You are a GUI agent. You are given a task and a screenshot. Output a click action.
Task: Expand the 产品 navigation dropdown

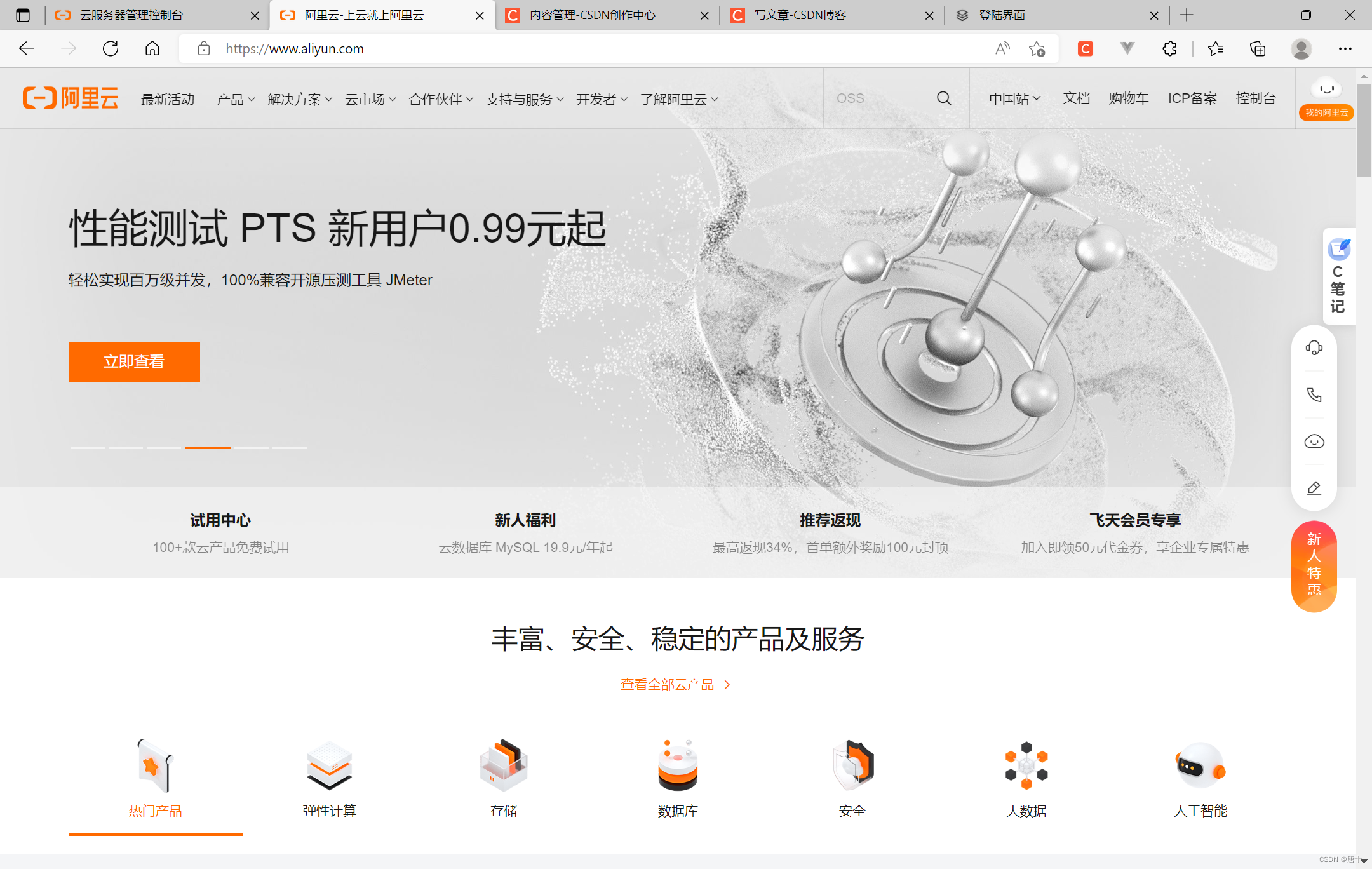[235, 100]
